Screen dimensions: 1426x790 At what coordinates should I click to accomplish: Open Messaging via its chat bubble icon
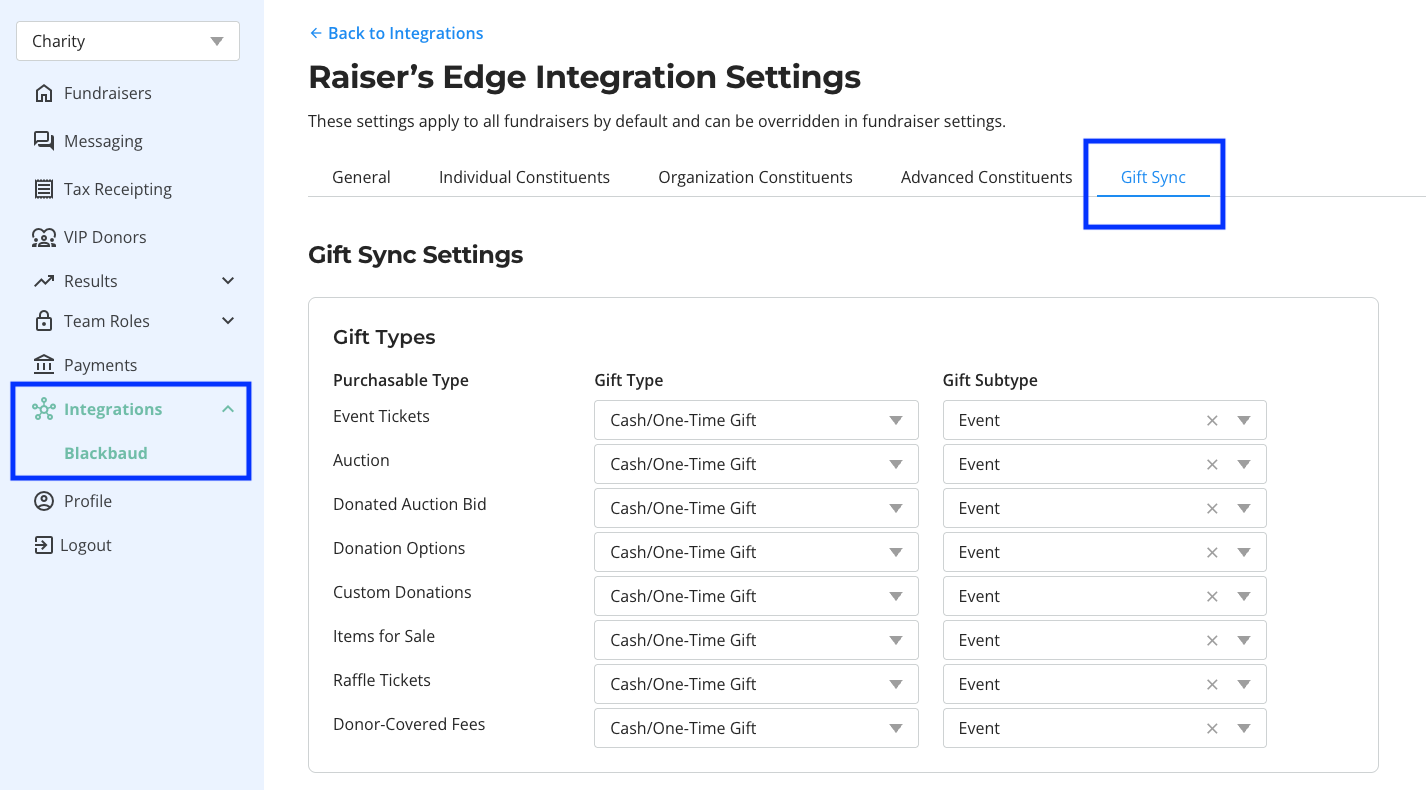[x=45, y=140]
